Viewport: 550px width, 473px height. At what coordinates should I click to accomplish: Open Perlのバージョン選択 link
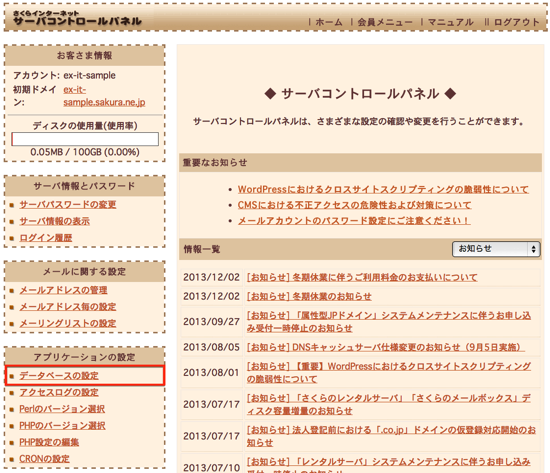tap(62, 409)
